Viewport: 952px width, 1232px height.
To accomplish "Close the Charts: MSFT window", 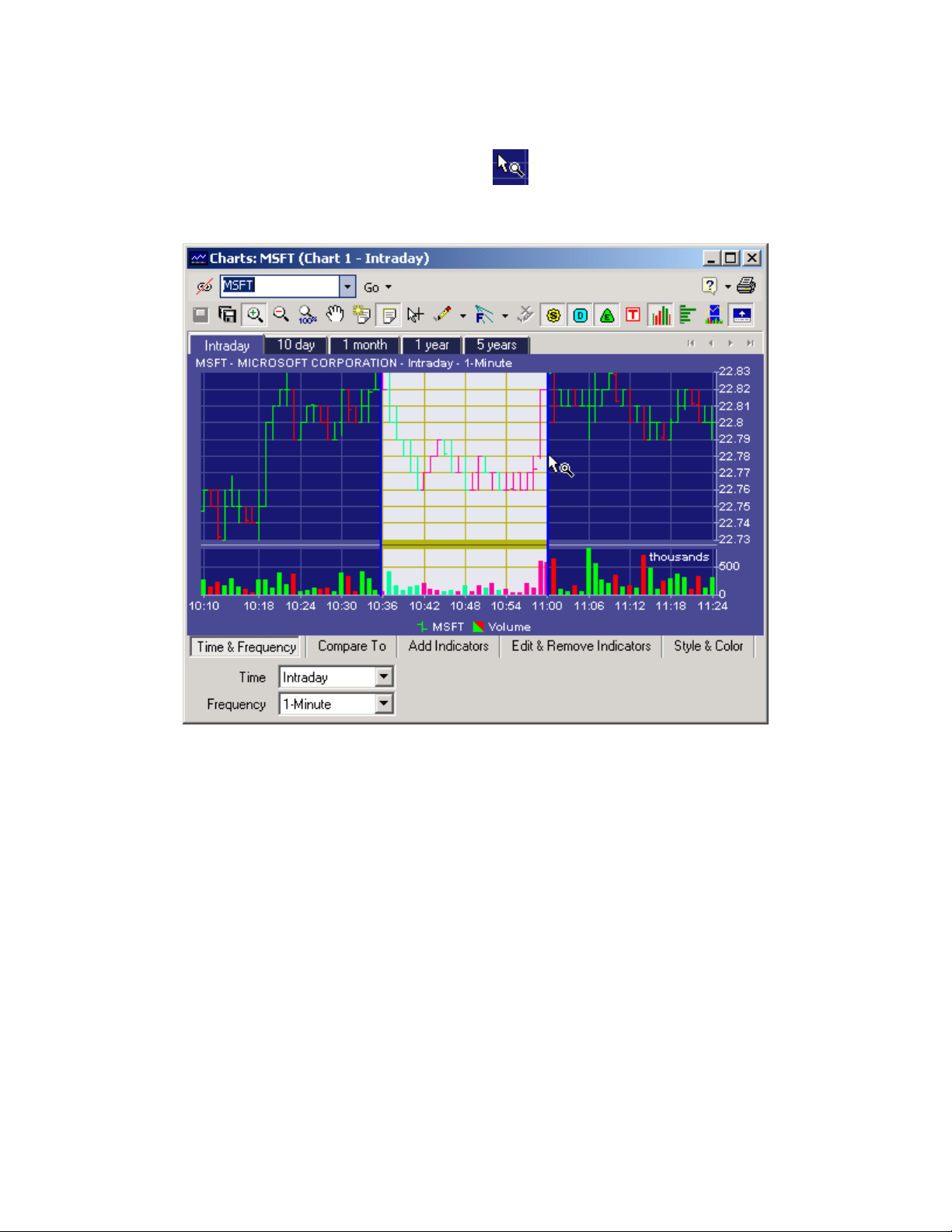I will (x=751, y=258).
